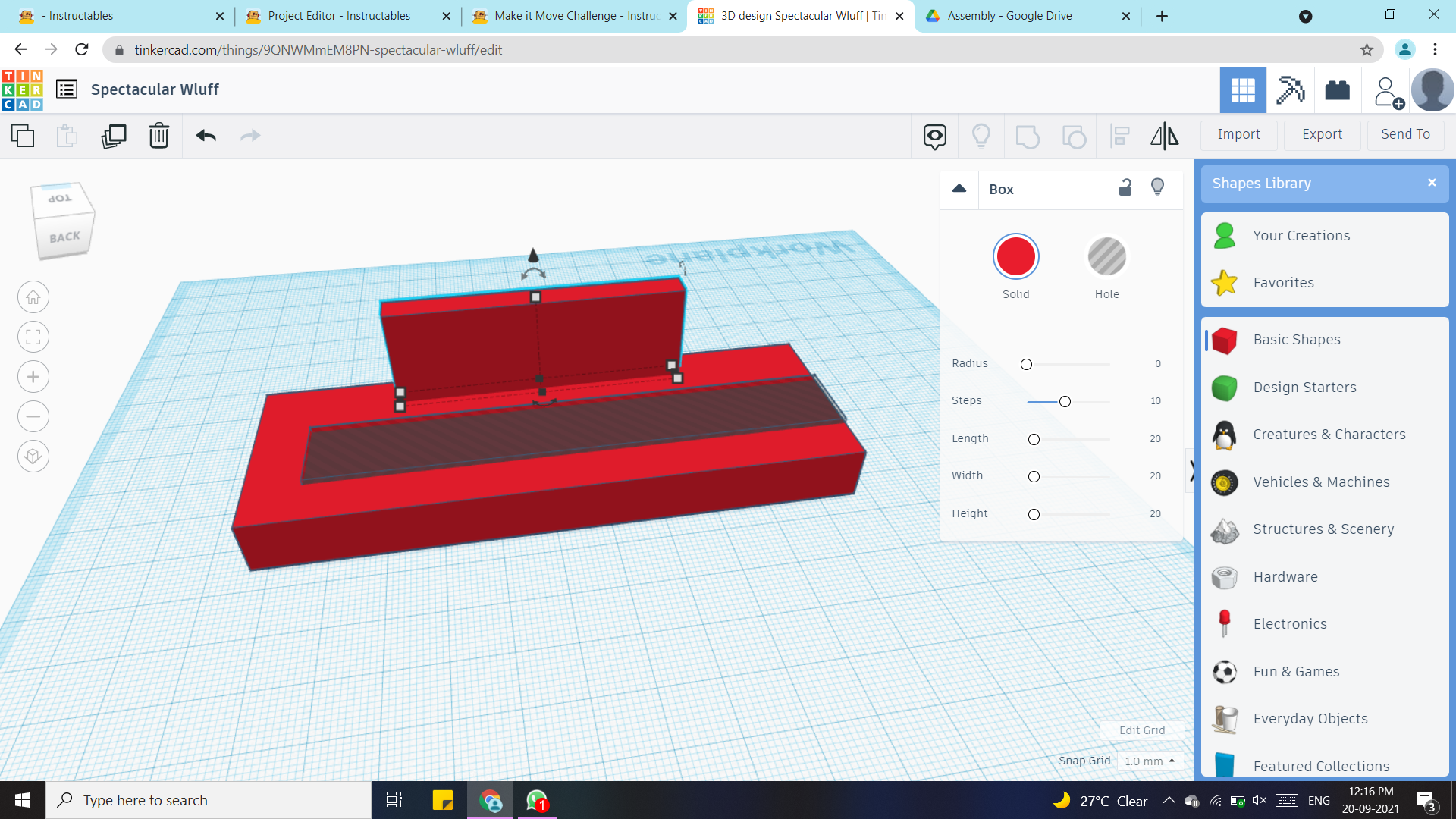Click the Home view button
This screenshot has height=819, width=1456.
pyautogui.click(x=33, y=297)
